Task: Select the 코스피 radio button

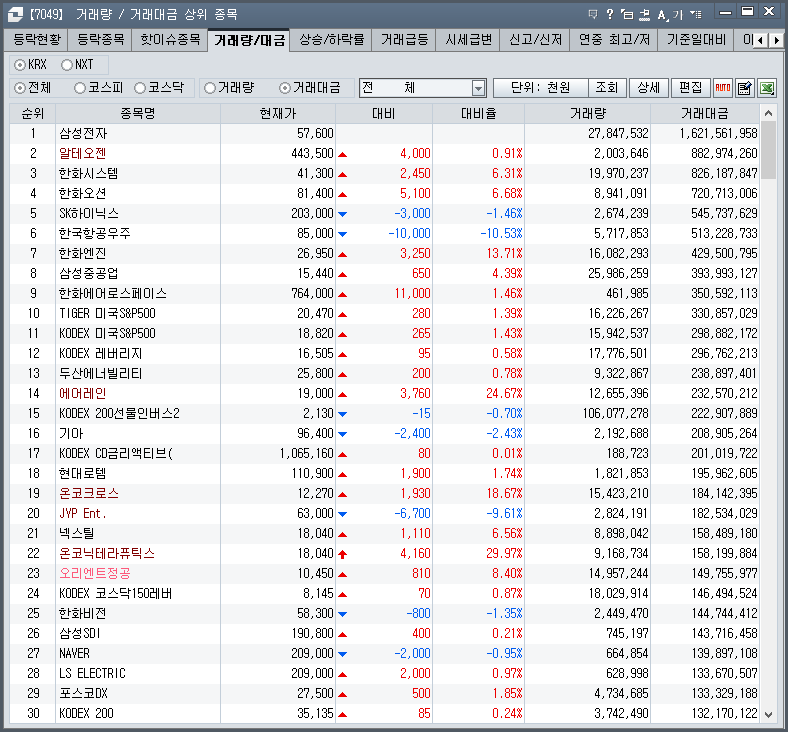Action: [79, 88]
